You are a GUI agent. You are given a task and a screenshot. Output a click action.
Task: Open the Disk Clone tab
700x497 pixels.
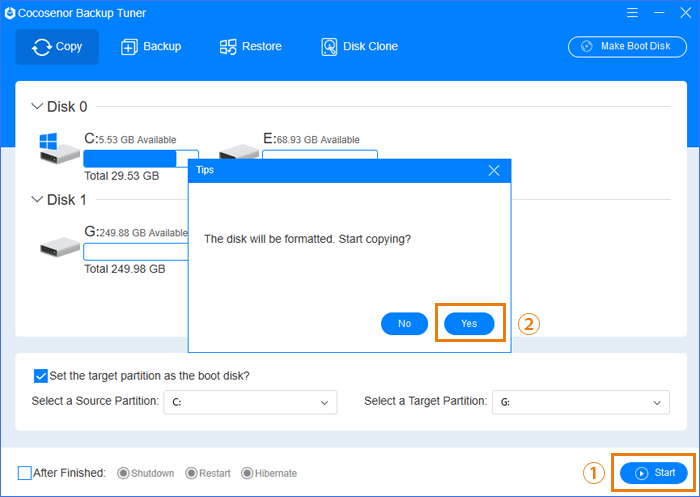(359, 47)
